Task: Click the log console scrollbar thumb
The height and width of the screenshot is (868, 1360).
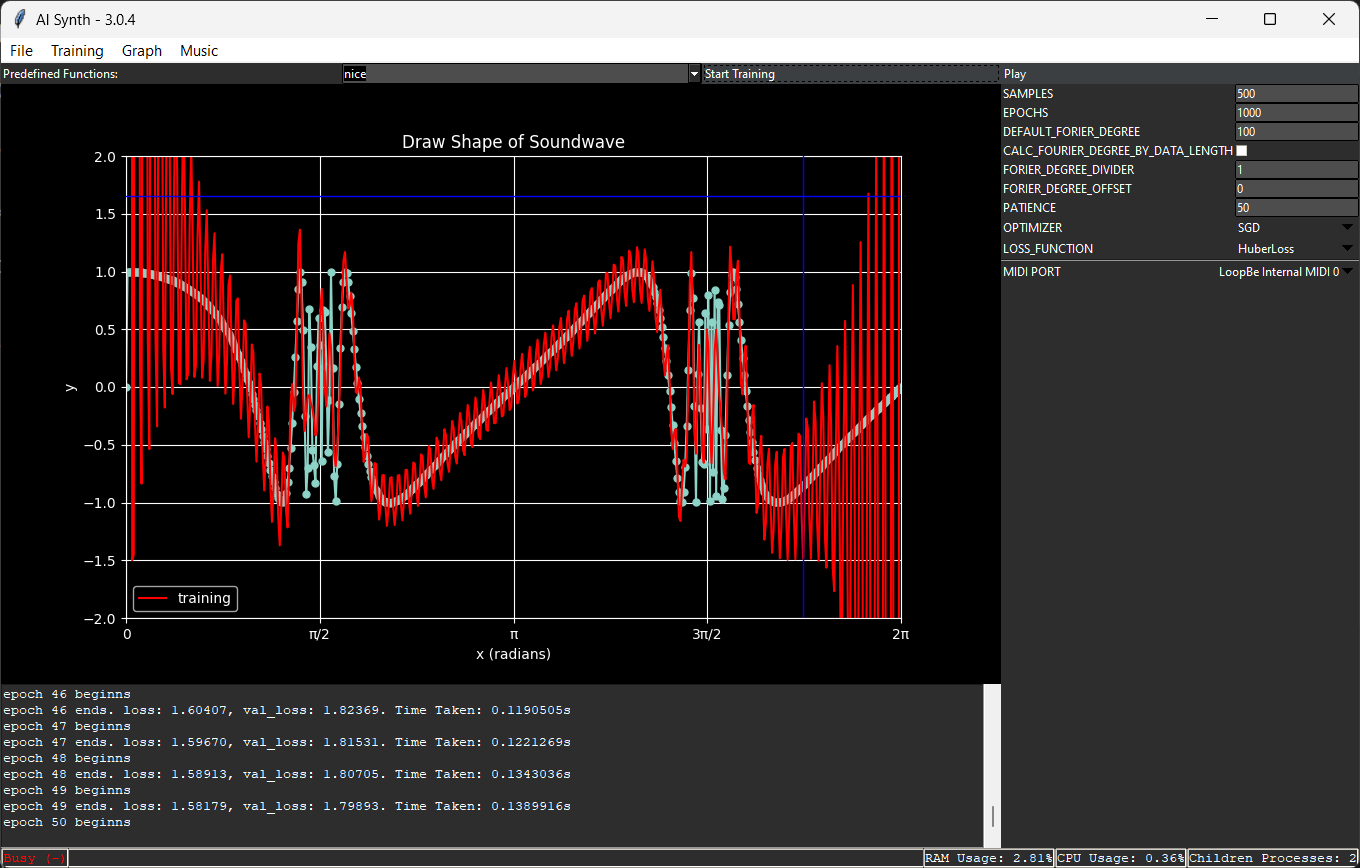Action: pyautogui.click(x=992, y=817)
